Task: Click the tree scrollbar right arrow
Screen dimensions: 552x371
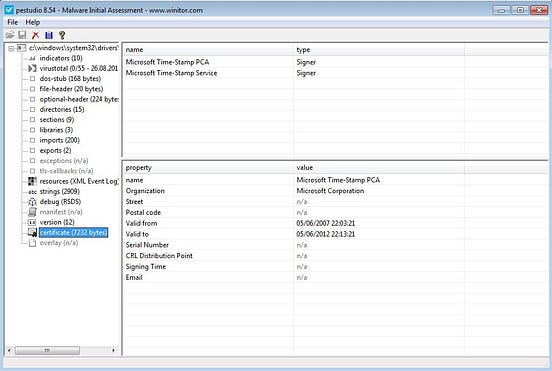Action: click(x=113, y=350)
